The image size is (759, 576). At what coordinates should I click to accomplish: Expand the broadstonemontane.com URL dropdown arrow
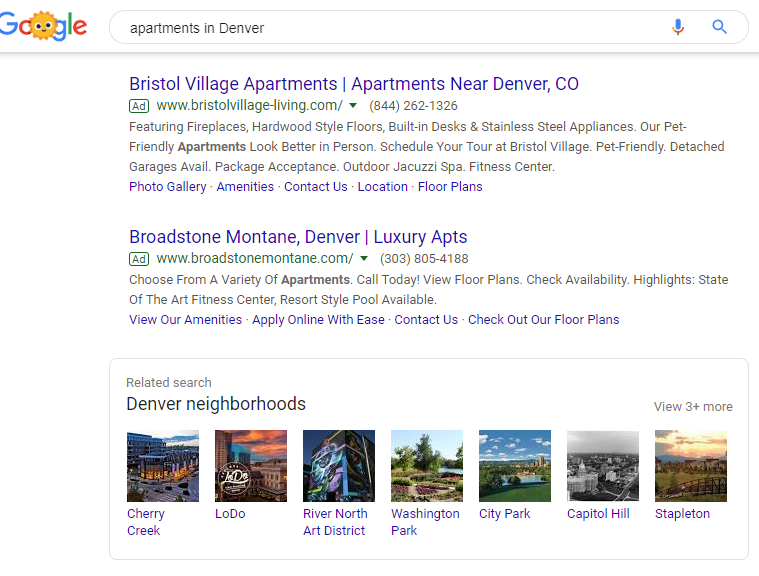pos(364,258)
